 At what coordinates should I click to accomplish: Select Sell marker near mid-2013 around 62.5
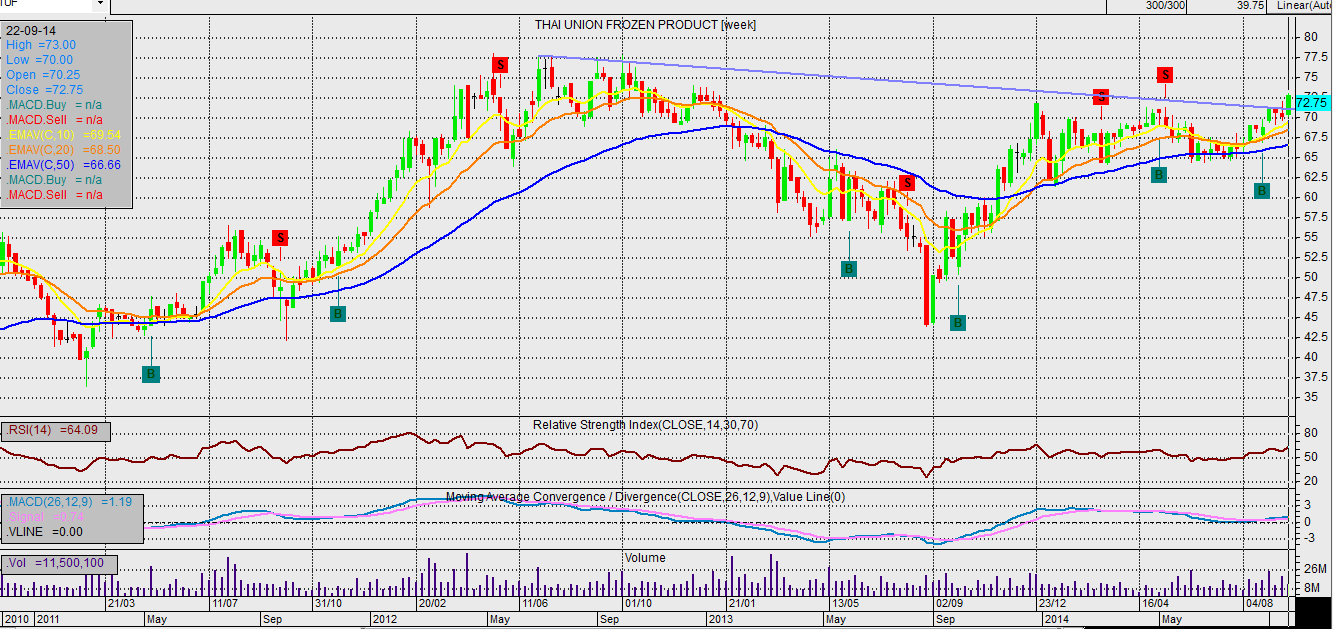[x=907, y=183]
